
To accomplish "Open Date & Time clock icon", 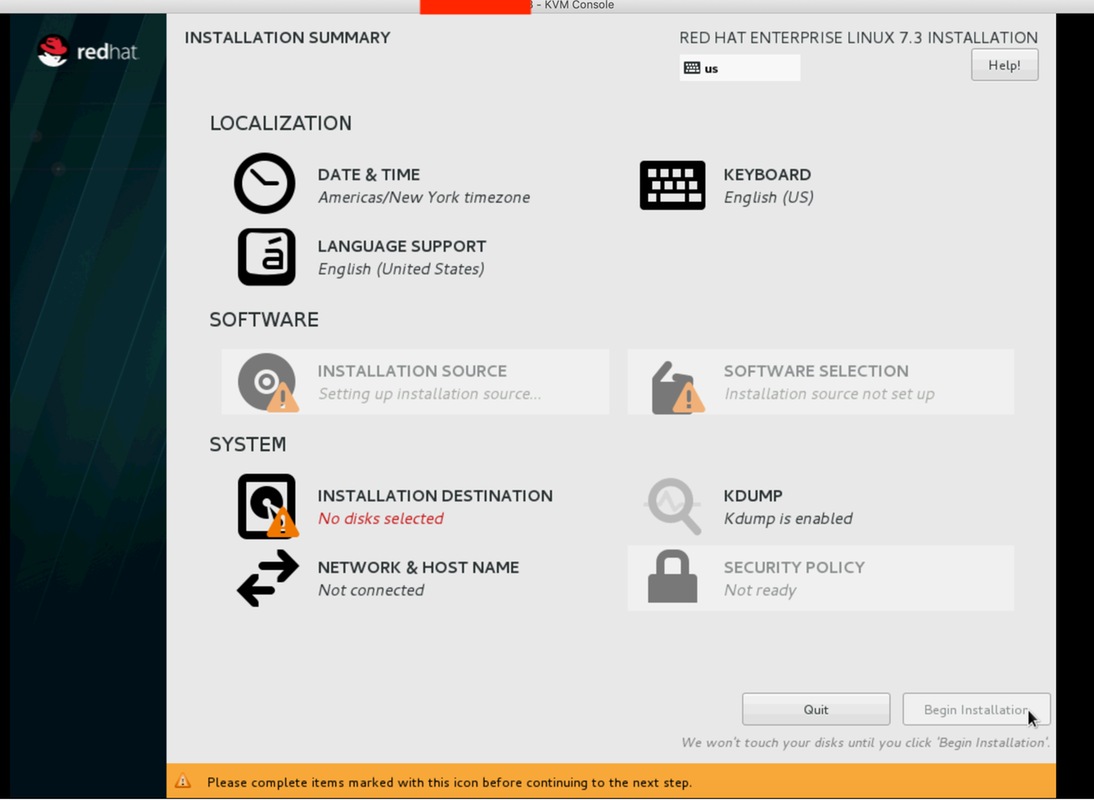I will 264,183.
